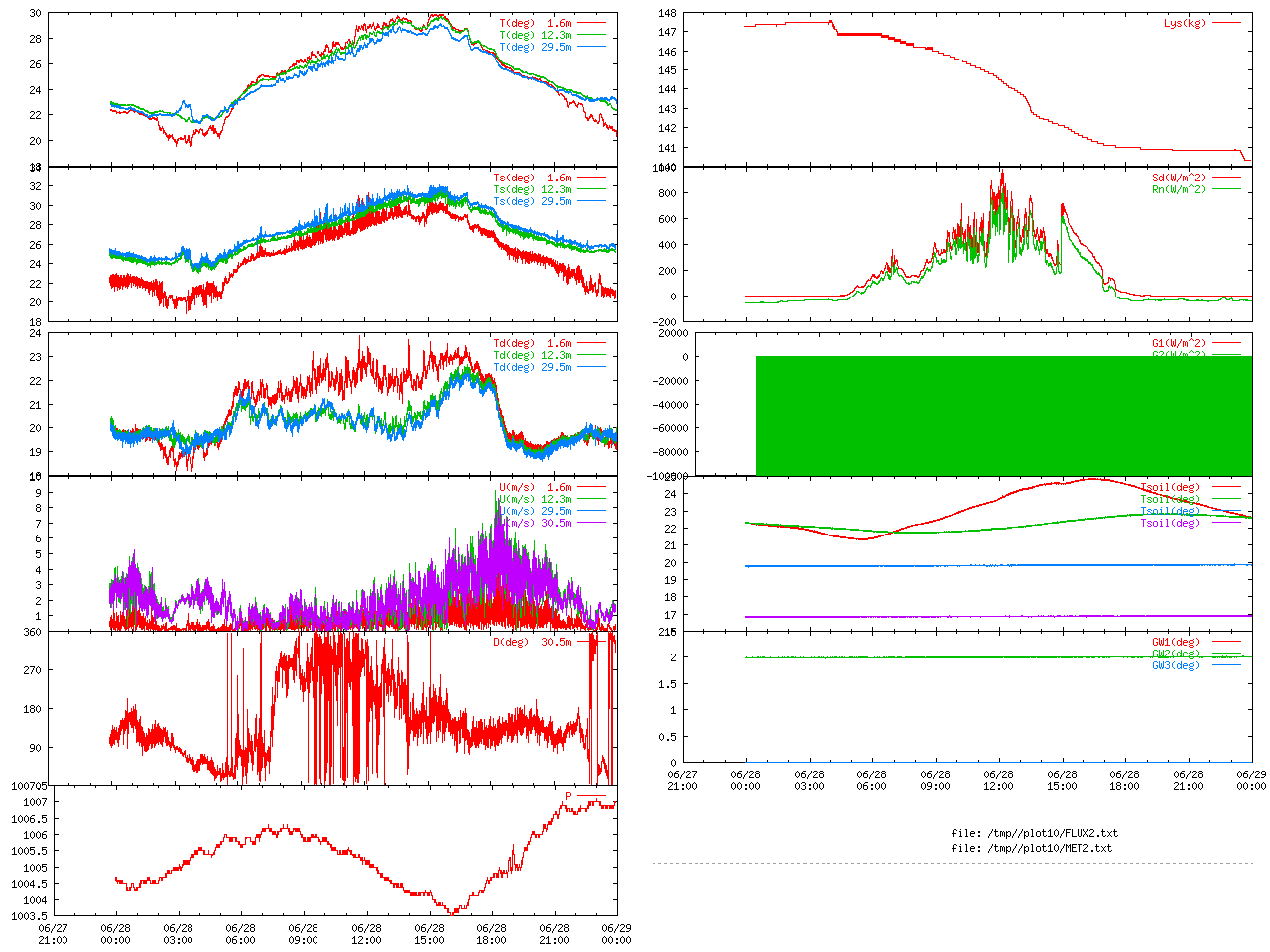Viewport: 1270px width, 952px height.
Task: Click the '1006.5' y-axis tick label
Action: click(29, 819)
